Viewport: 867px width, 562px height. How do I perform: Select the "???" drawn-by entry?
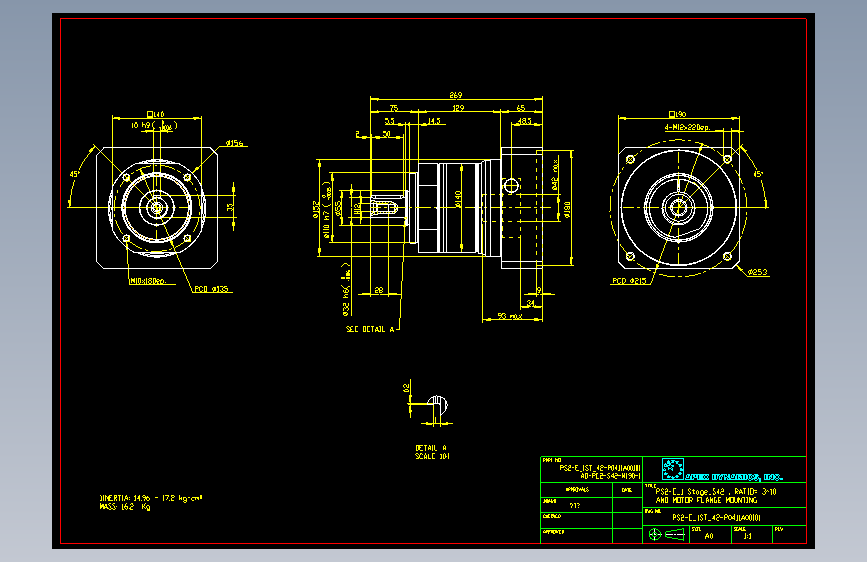coord(574,506)
